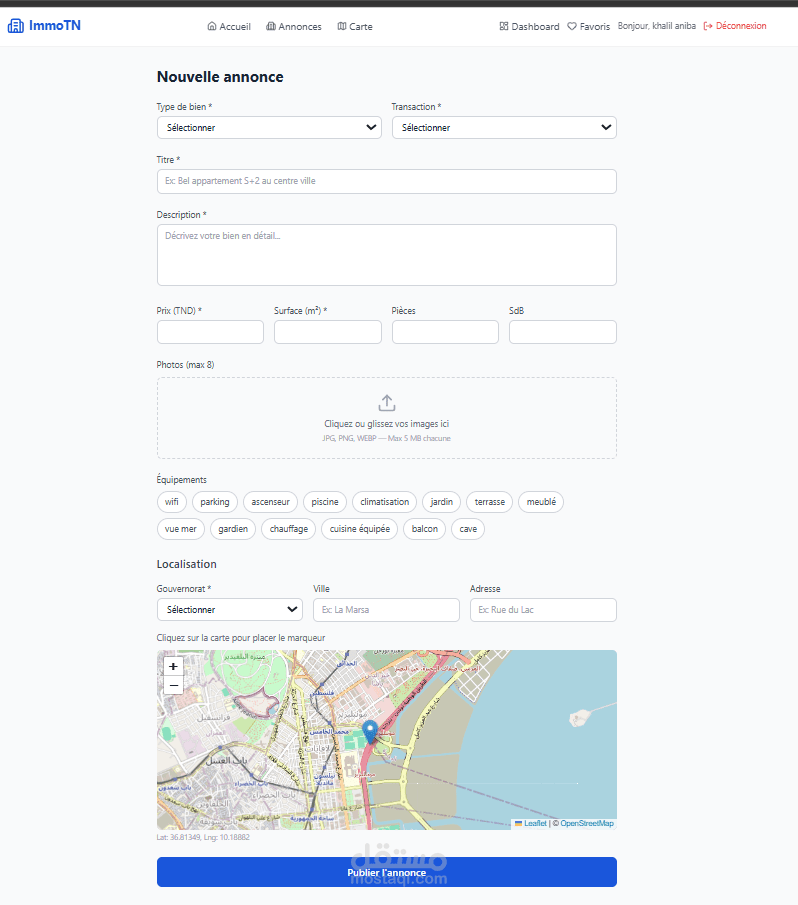Select the chauffage equipment chip
The height and width of the screenshot is (905, 798).
(x=289, y=529)
